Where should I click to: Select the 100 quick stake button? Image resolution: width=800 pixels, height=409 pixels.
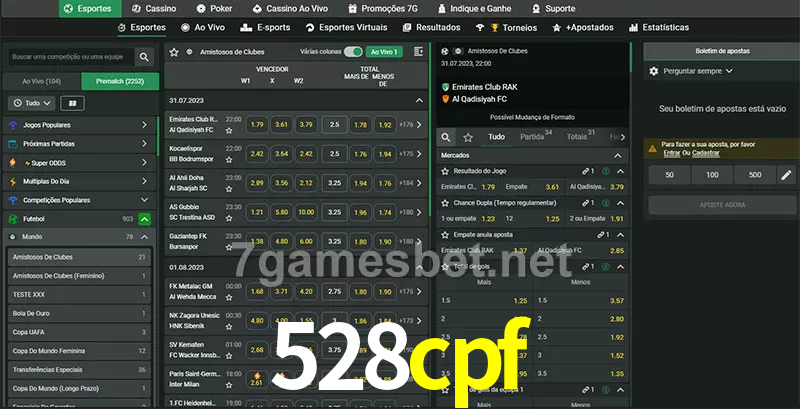[712, 175]
